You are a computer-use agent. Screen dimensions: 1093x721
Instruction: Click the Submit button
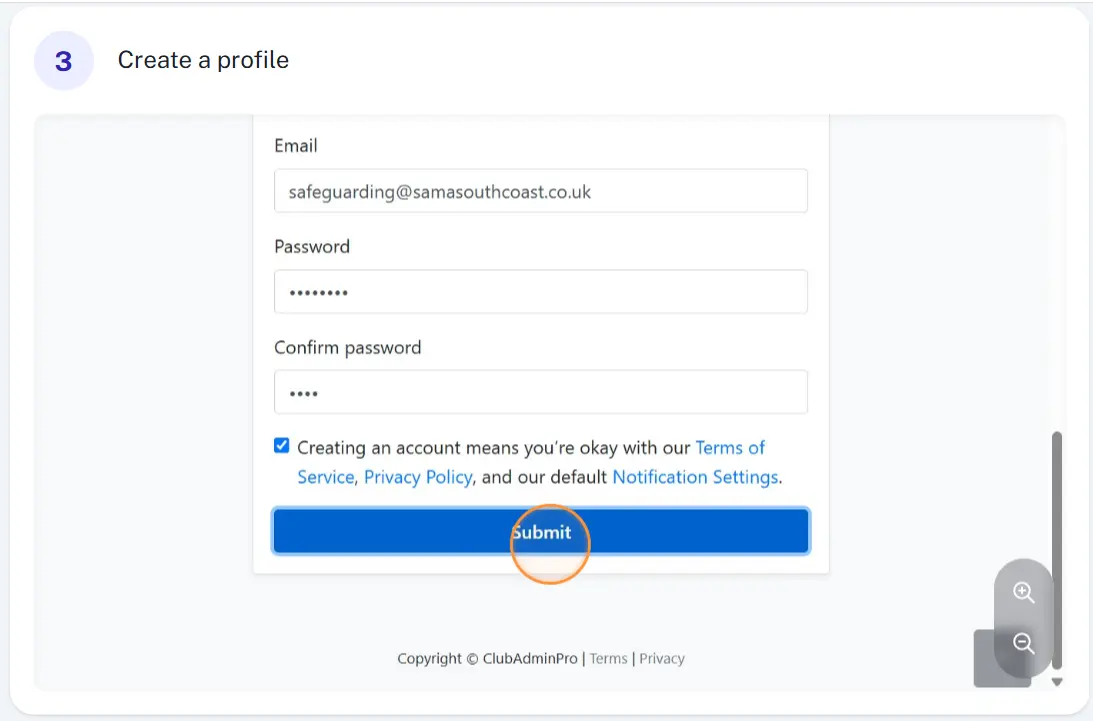click(541, 531)
